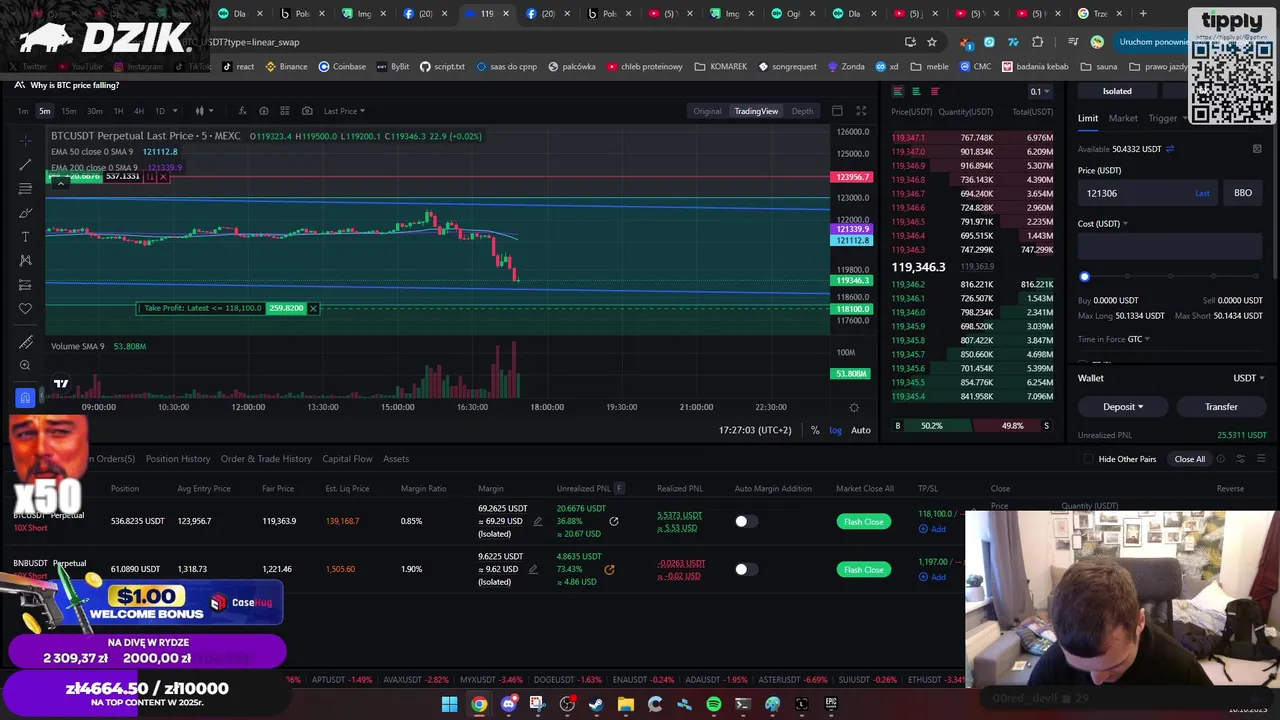Open the Cost (USDT) unit dropdown
The height and width of the screenshot is (720, 1280).
tap(1102, 224)
